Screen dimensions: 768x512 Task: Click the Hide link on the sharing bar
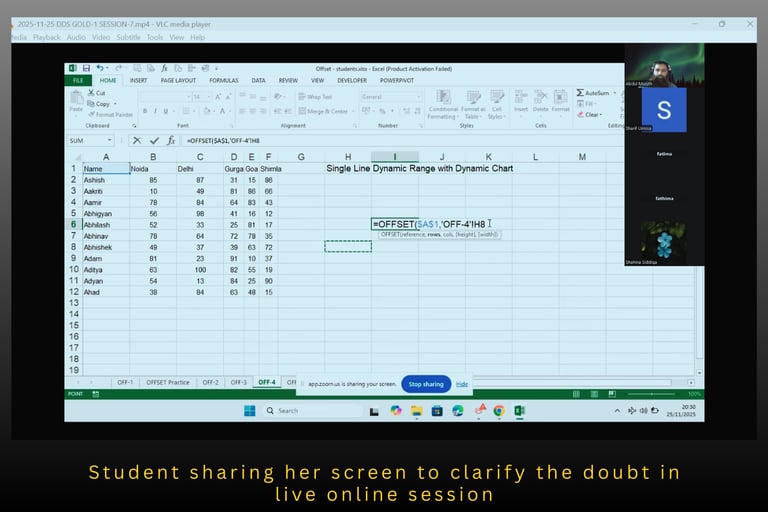click(x=462, y=384)
